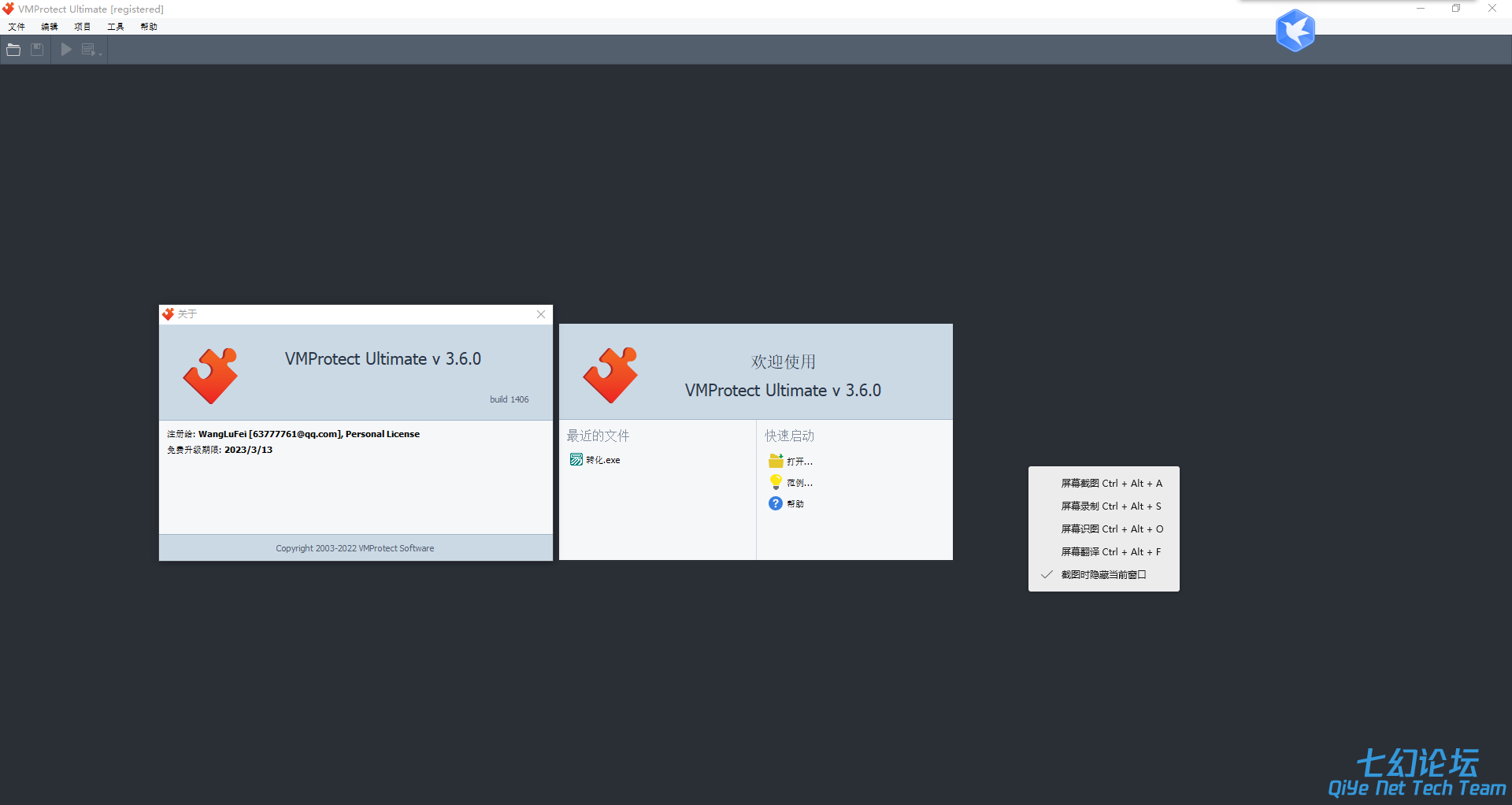This screenshot has width=1512, height=805.
Task: Click the Copyright 2003-2022 VMProtect Software text
Action: point(355,548)
